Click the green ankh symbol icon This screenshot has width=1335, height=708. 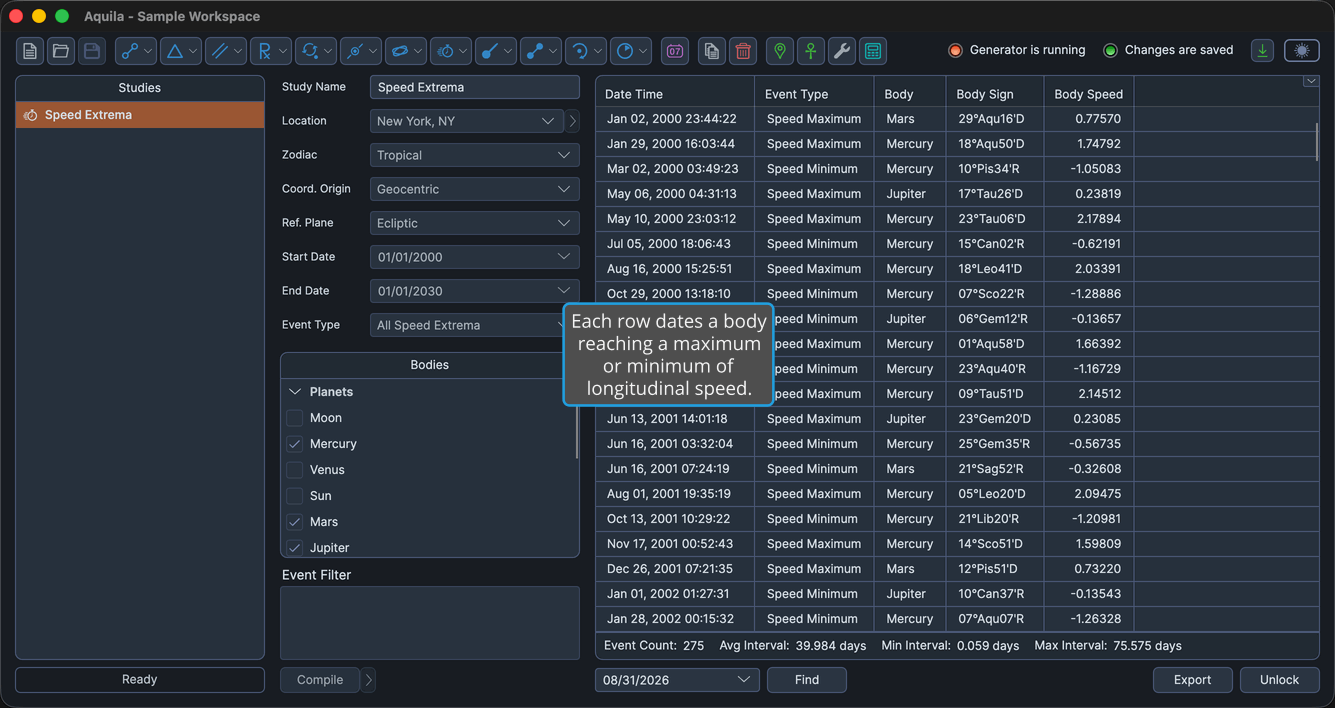click(811, 51)
